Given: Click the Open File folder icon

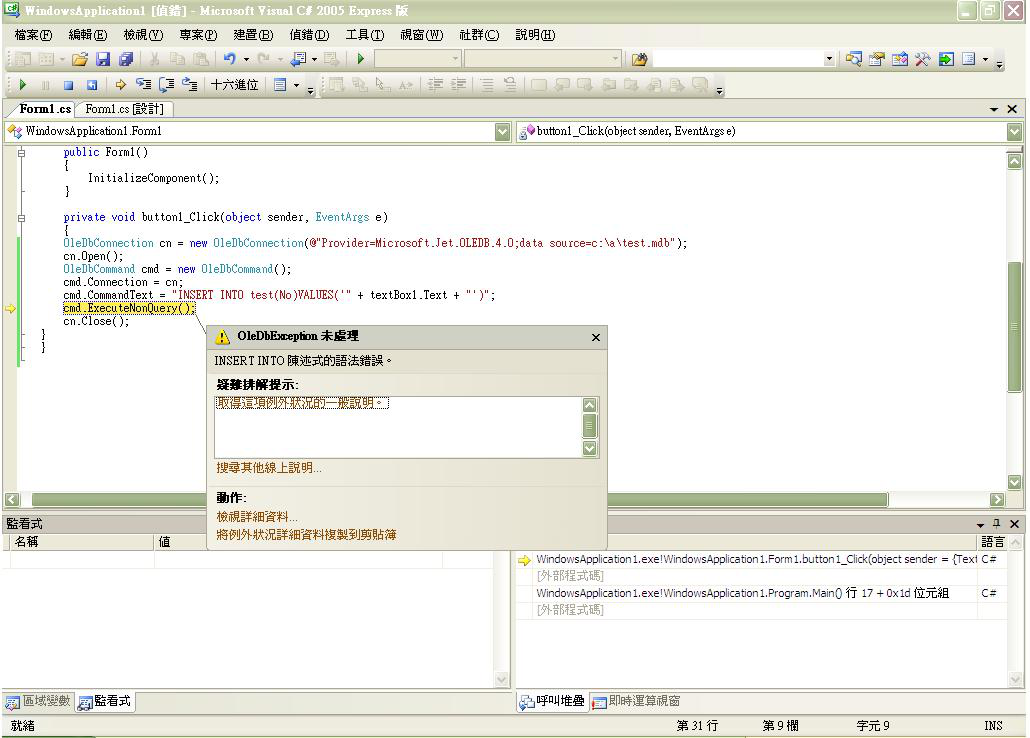Looking at the screenshot, I should tap(79, 60).
